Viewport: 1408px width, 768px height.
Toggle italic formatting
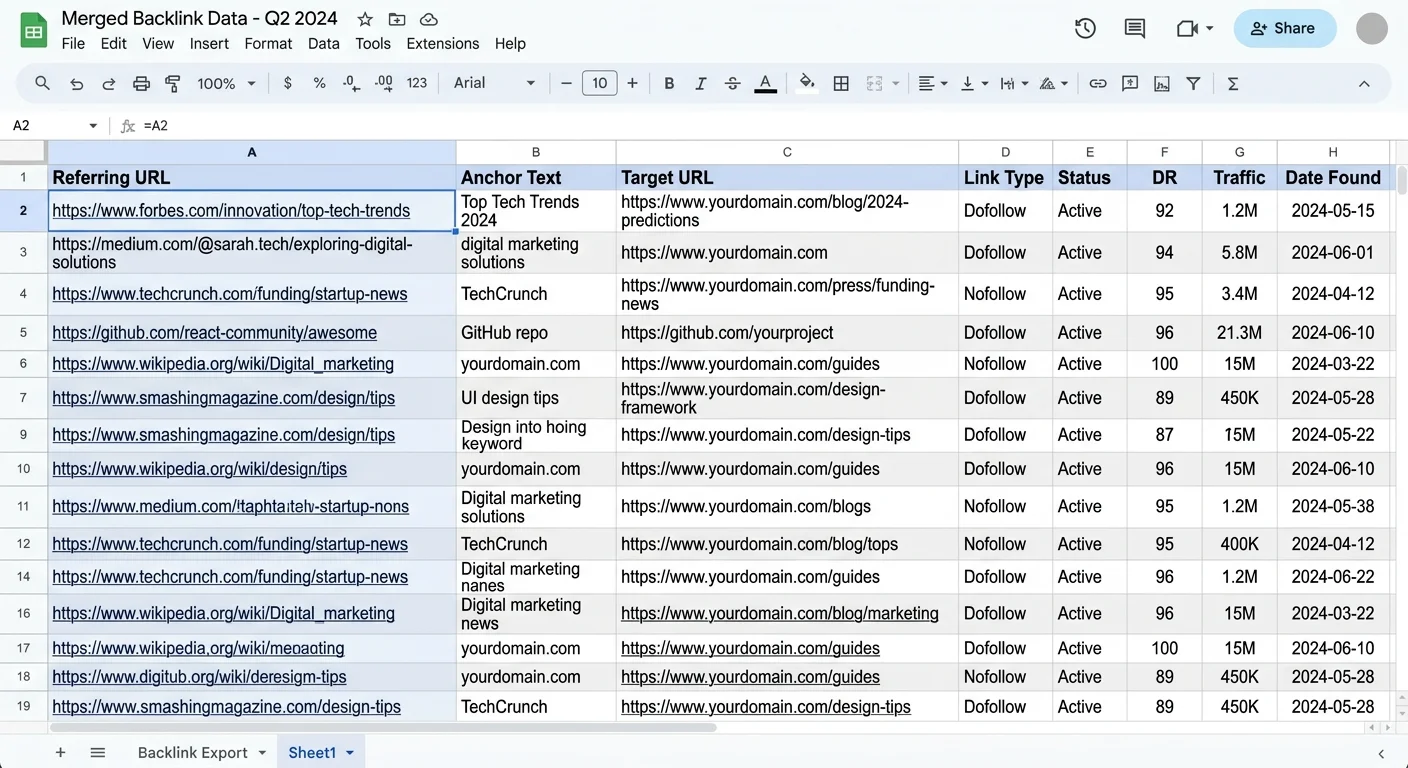pos(701,84)
